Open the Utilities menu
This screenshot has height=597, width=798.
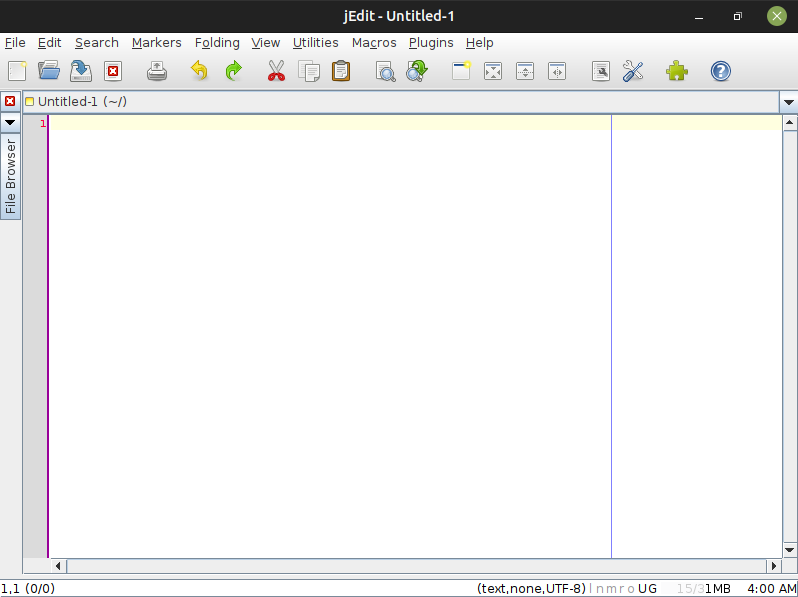tap(316, 43)
